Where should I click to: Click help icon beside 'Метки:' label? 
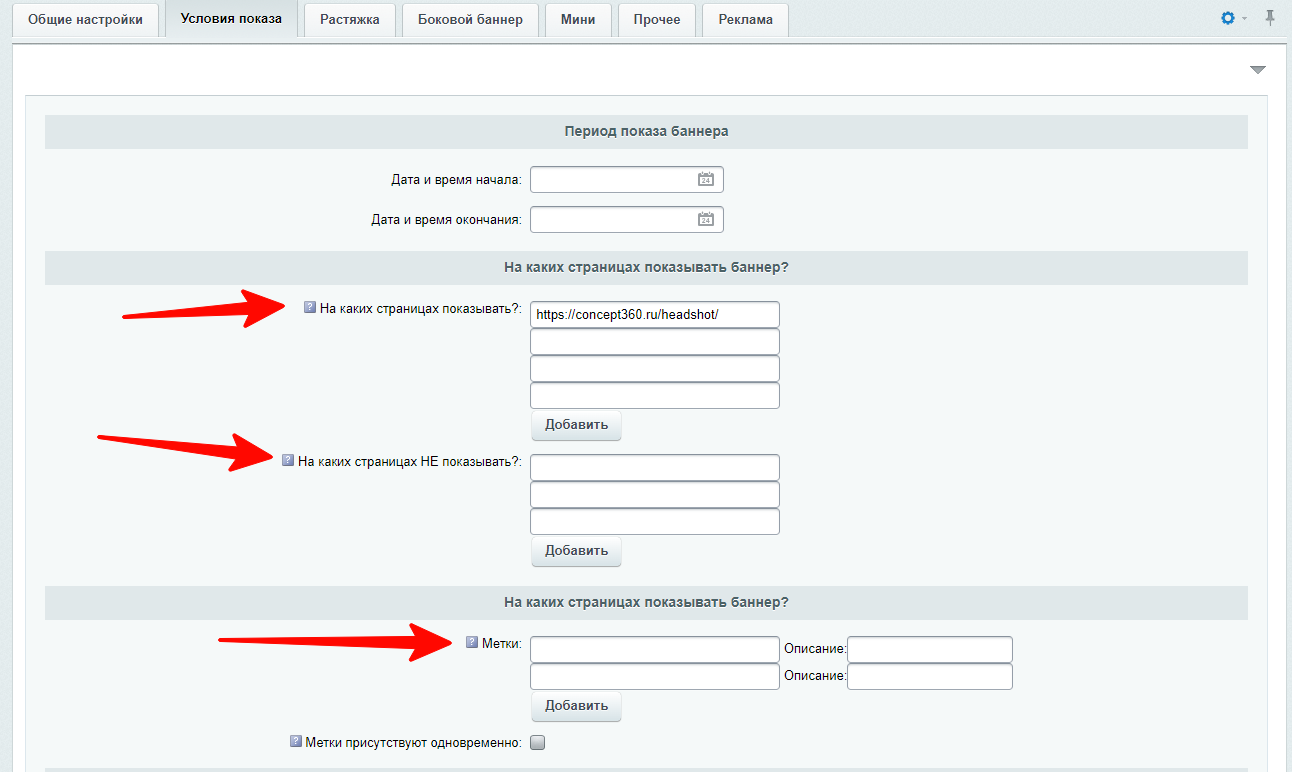pyautogui.click(x=472, y=642)
